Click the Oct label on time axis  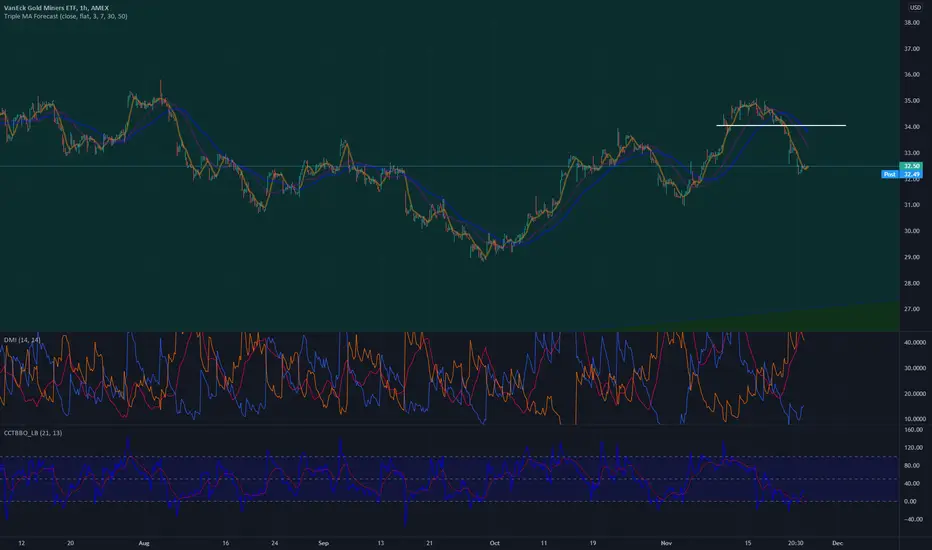(x=495, y=543)
